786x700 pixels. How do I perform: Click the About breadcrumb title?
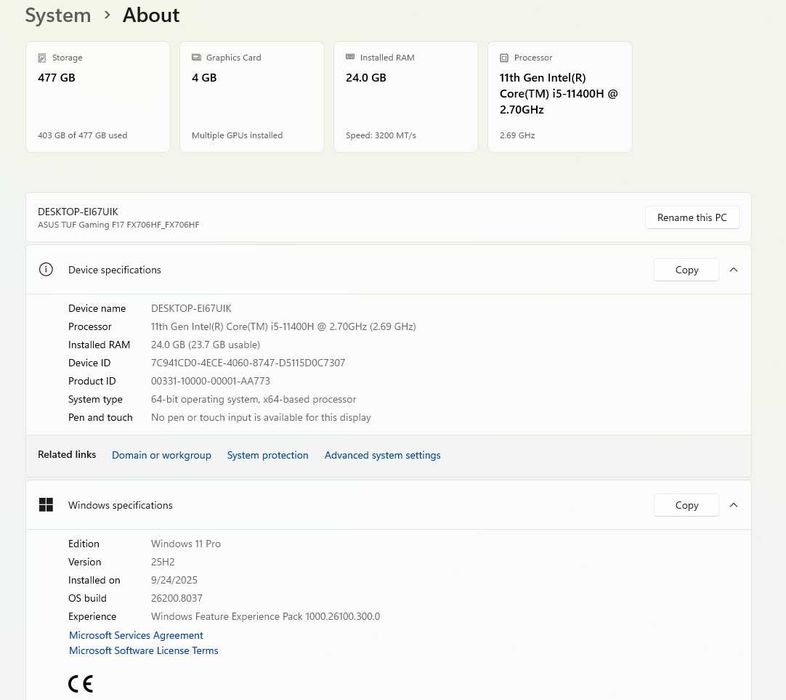pyautogui.click(x=151, y=15)
